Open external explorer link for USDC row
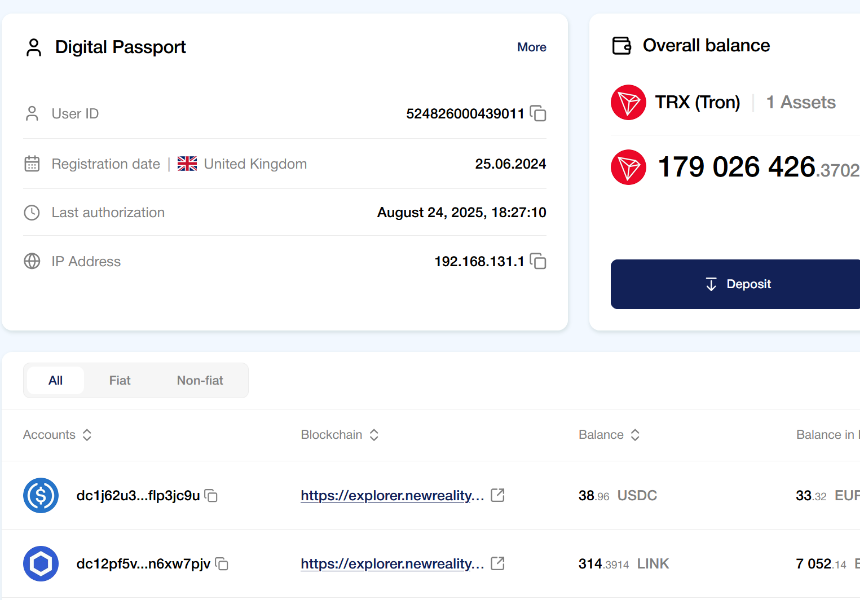Image resolution: width=860 pixels, height=600 pixels. tap(497, 495)
